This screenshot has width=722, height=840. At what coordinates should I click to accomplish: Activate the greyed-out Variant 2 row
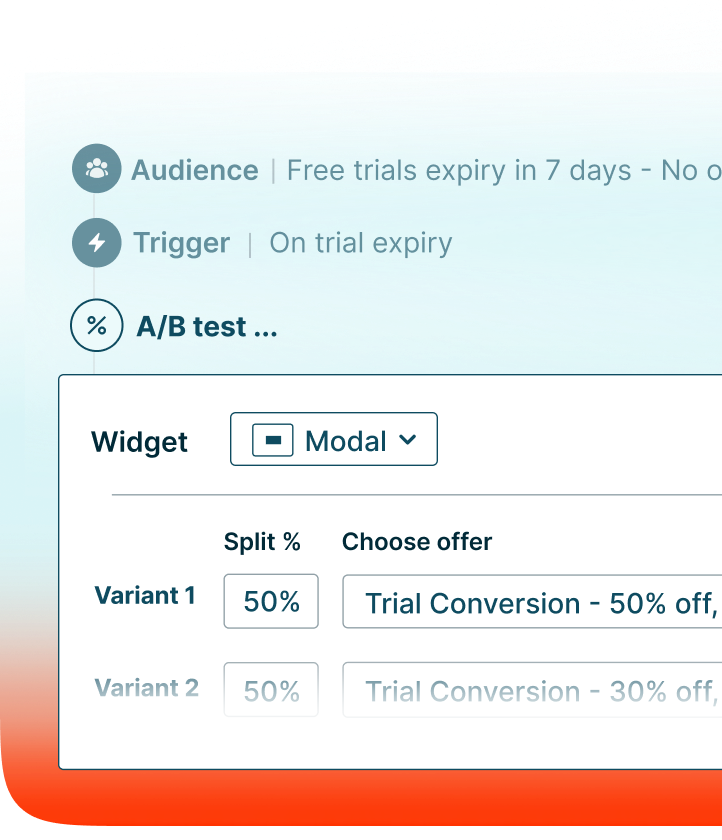click(146, 688)
